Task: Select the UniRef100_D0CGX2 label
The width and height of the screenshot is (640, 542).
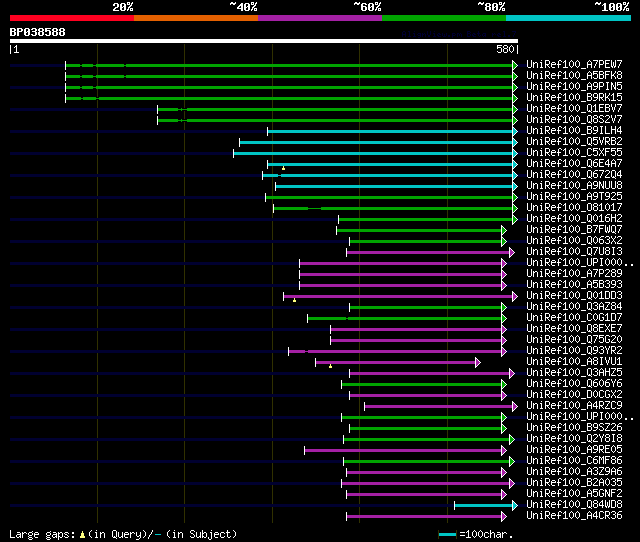Action: point(574,395)
